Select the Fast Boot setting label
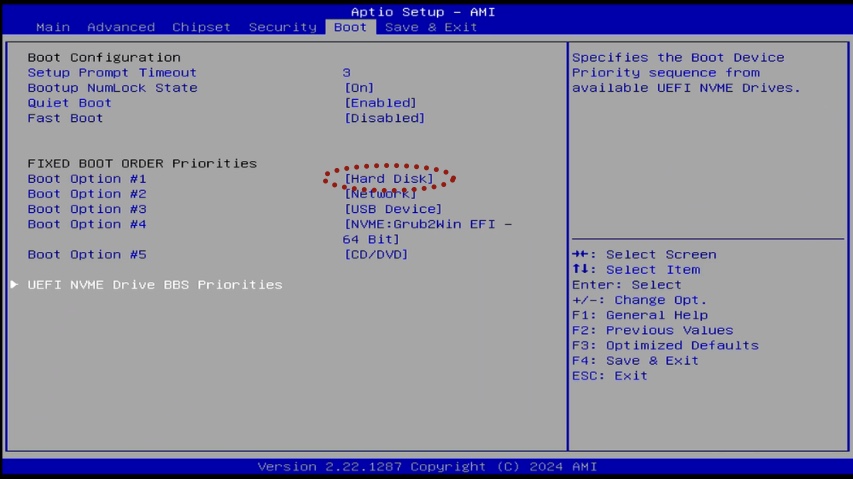Image resolution: width=853 pixels, height=479 pixels. [65, 118]
